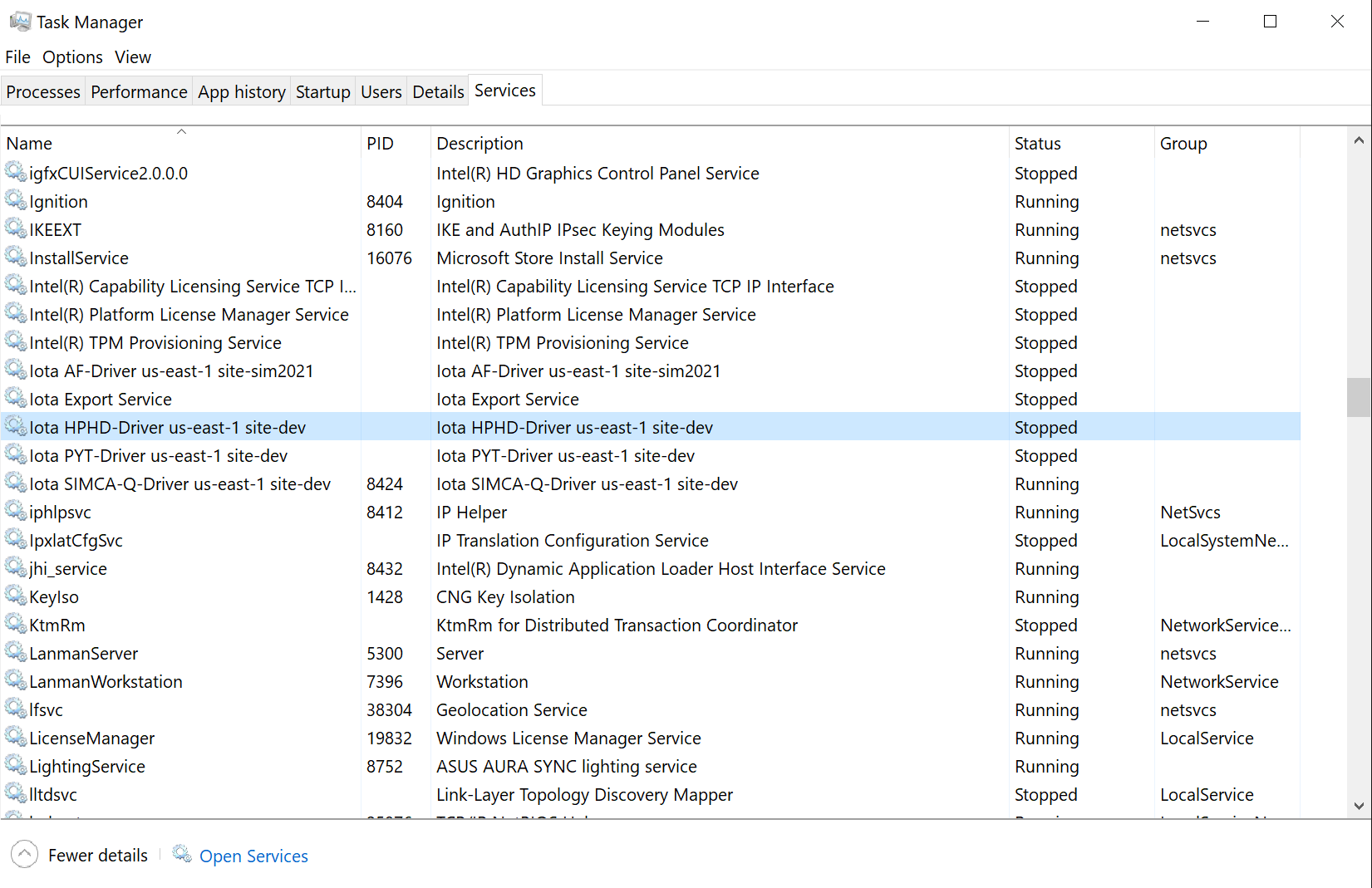Click 'Link-Layer Topology Discovery Mapper' description
Screen dimensions: 1372x888
[x=584, y=795]
